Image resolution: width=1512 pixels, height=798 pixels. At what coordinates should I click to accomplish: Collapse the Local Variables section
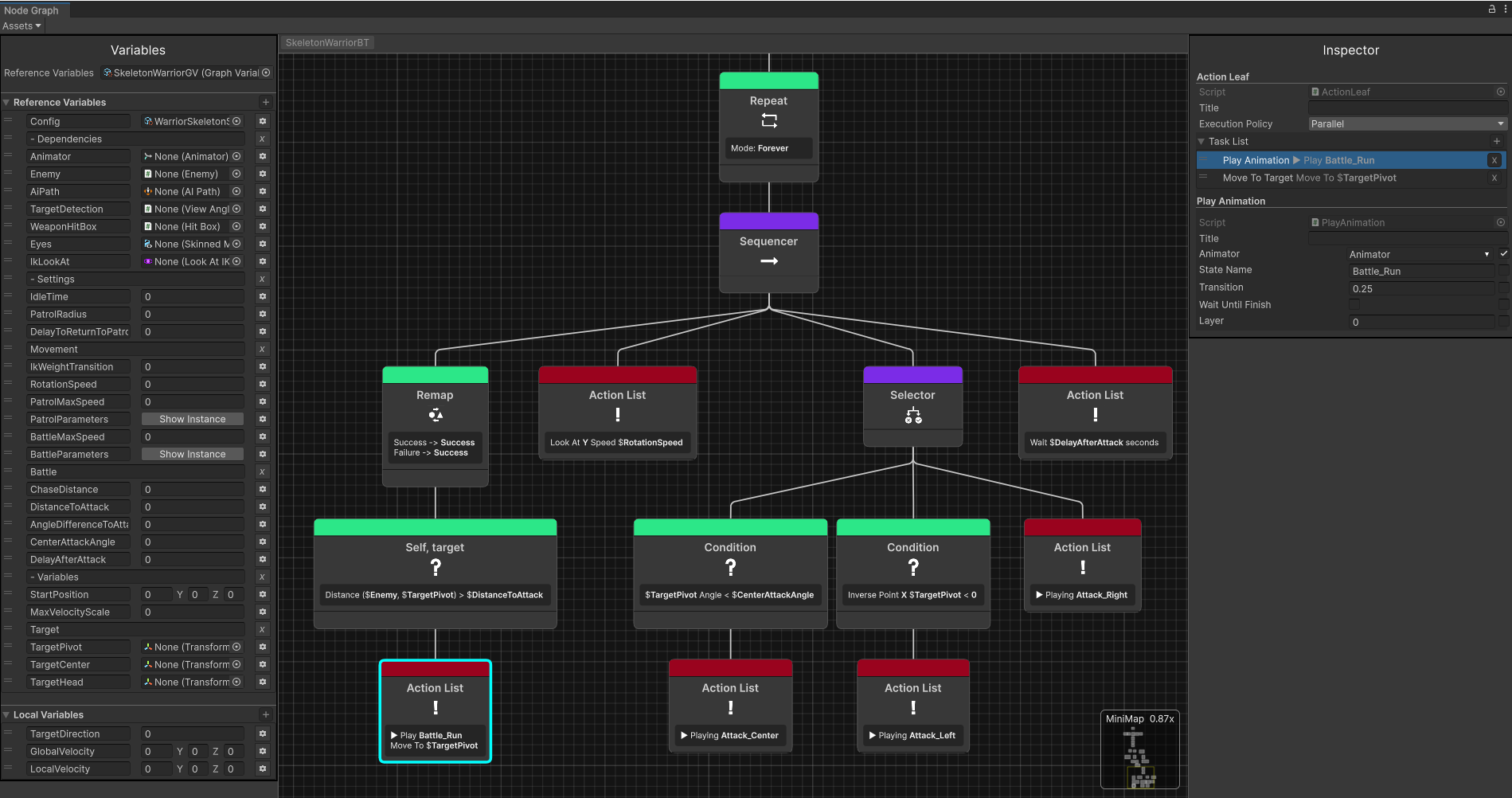[x=6, y=715]
